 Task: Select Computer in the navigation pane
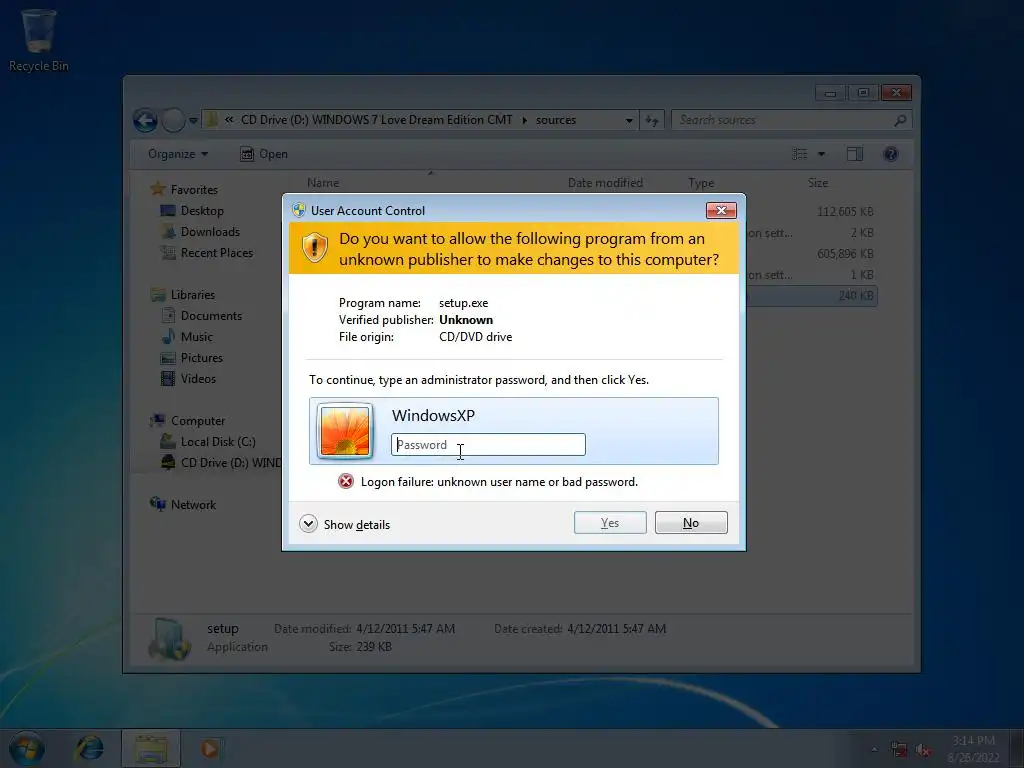(x=187, y=421)
